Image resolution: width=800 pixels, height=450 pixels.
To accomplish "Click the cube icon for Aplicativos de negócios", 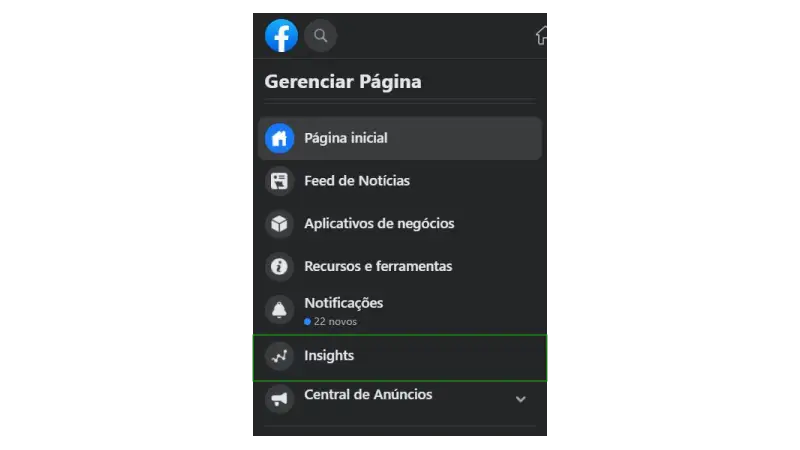I will click(x=279, y=223).
